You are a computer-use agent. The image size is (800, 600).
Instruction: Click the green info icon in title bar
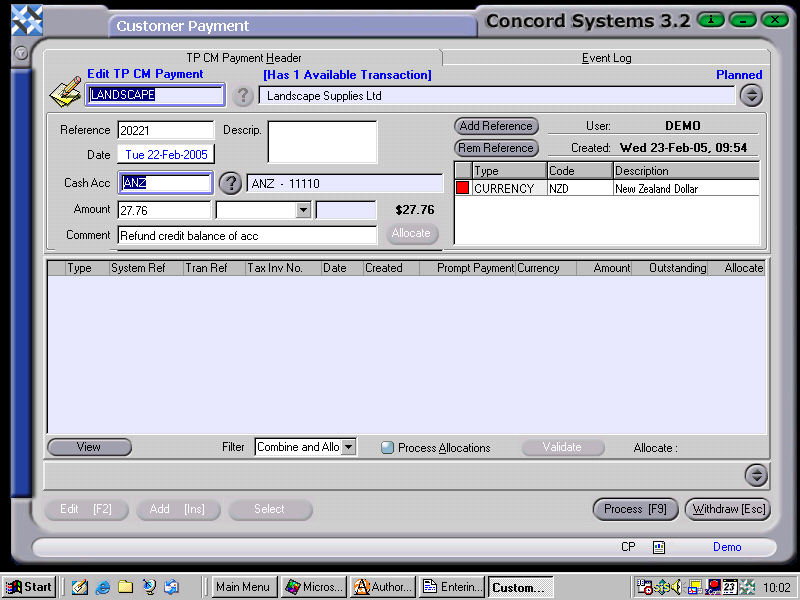(711, 20)
